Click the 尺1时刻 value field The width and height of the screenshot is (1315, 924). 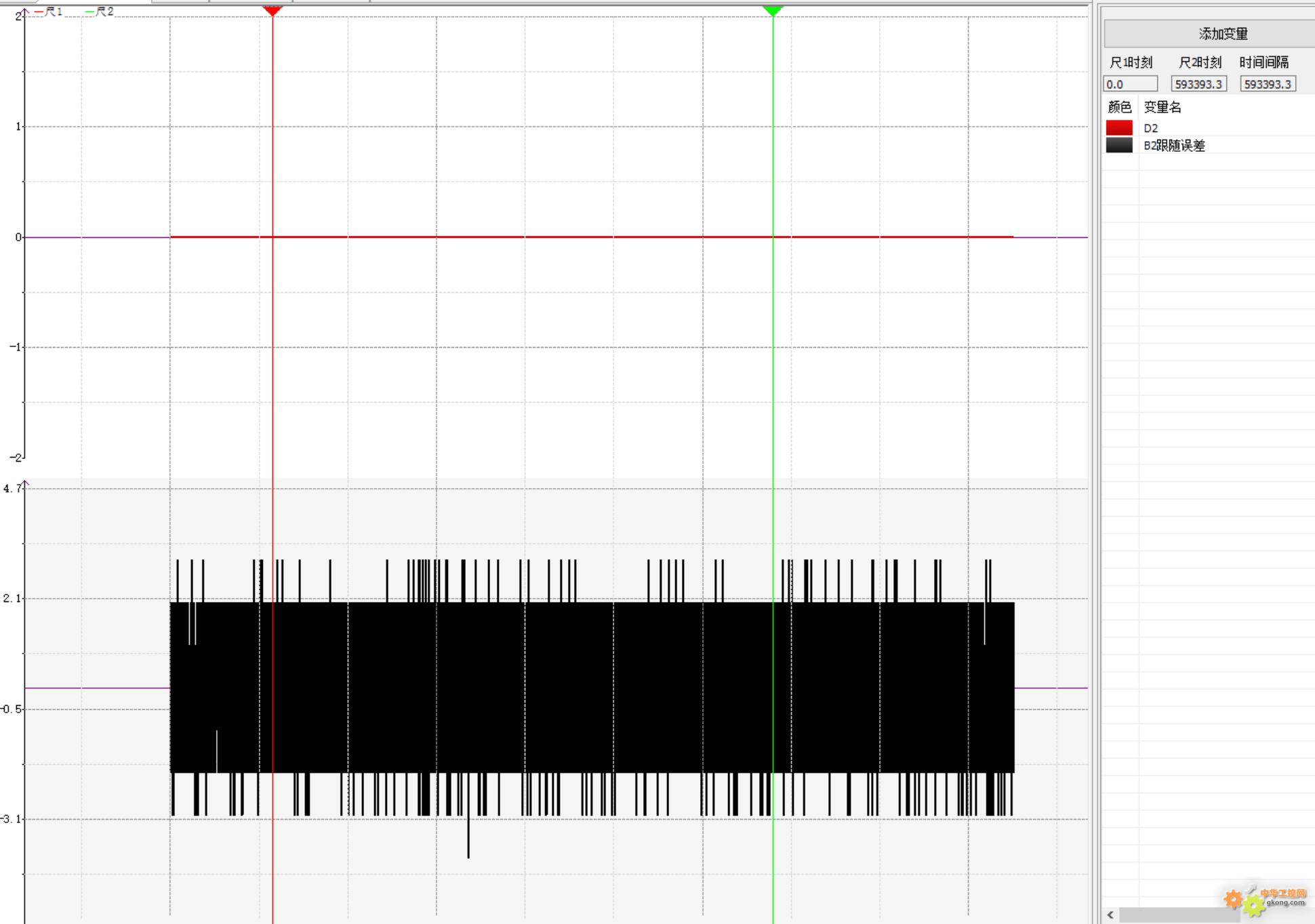point(1131,84)
